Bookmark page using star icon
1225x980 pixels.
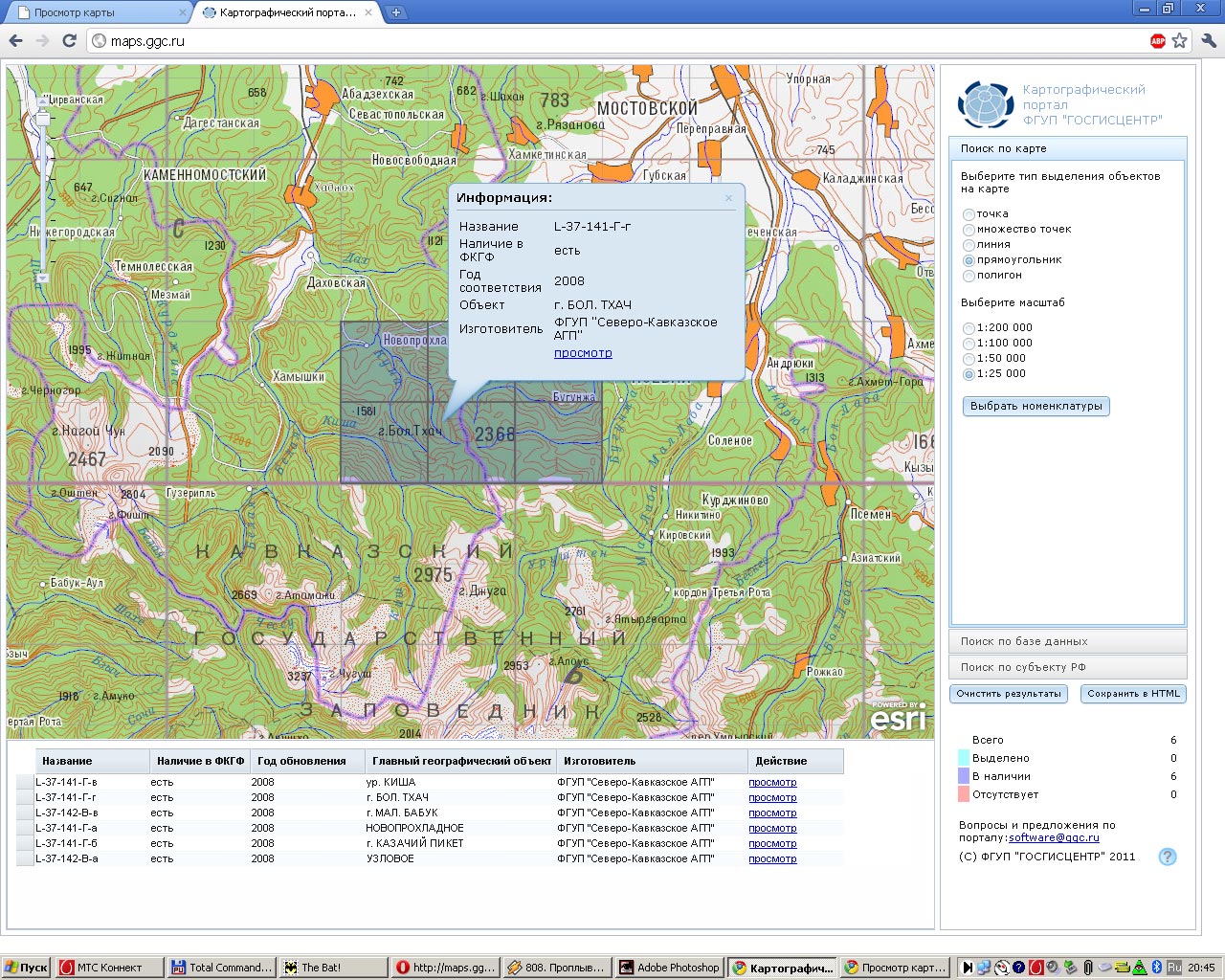click(x=1179, y=40)
